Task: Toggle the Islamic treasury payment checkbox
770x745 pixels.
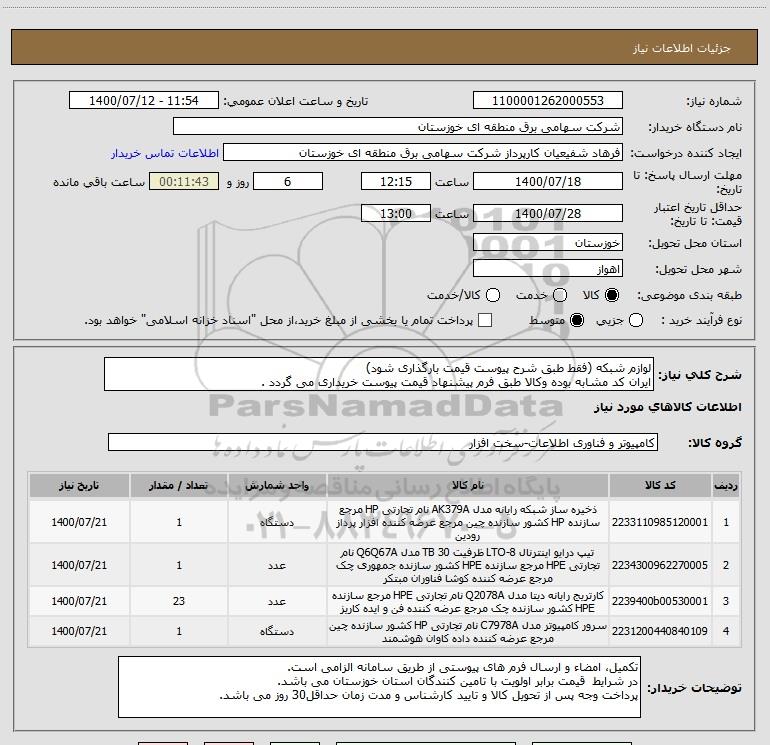Action: pos(485,320)
